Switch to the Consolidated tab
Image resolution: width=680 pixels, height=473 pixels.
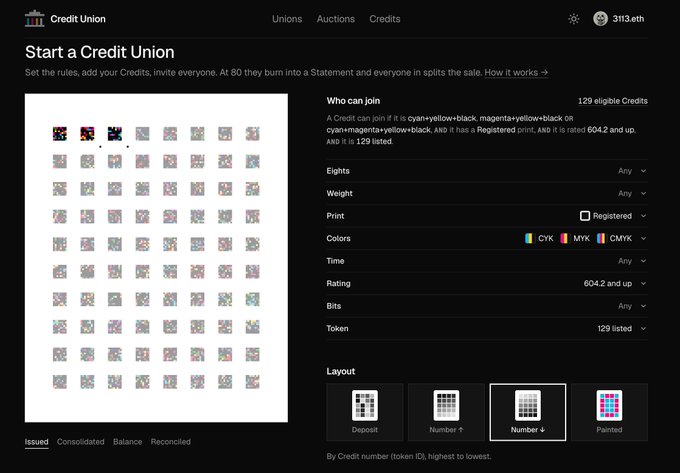[x=81, y=442]
